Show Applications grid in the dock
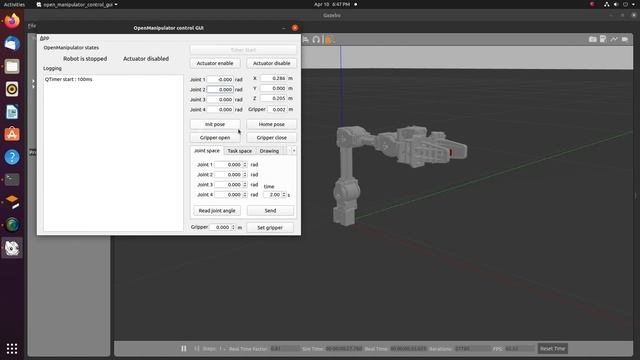The height and width of the screenshot is (360, 640). point(12,348)
